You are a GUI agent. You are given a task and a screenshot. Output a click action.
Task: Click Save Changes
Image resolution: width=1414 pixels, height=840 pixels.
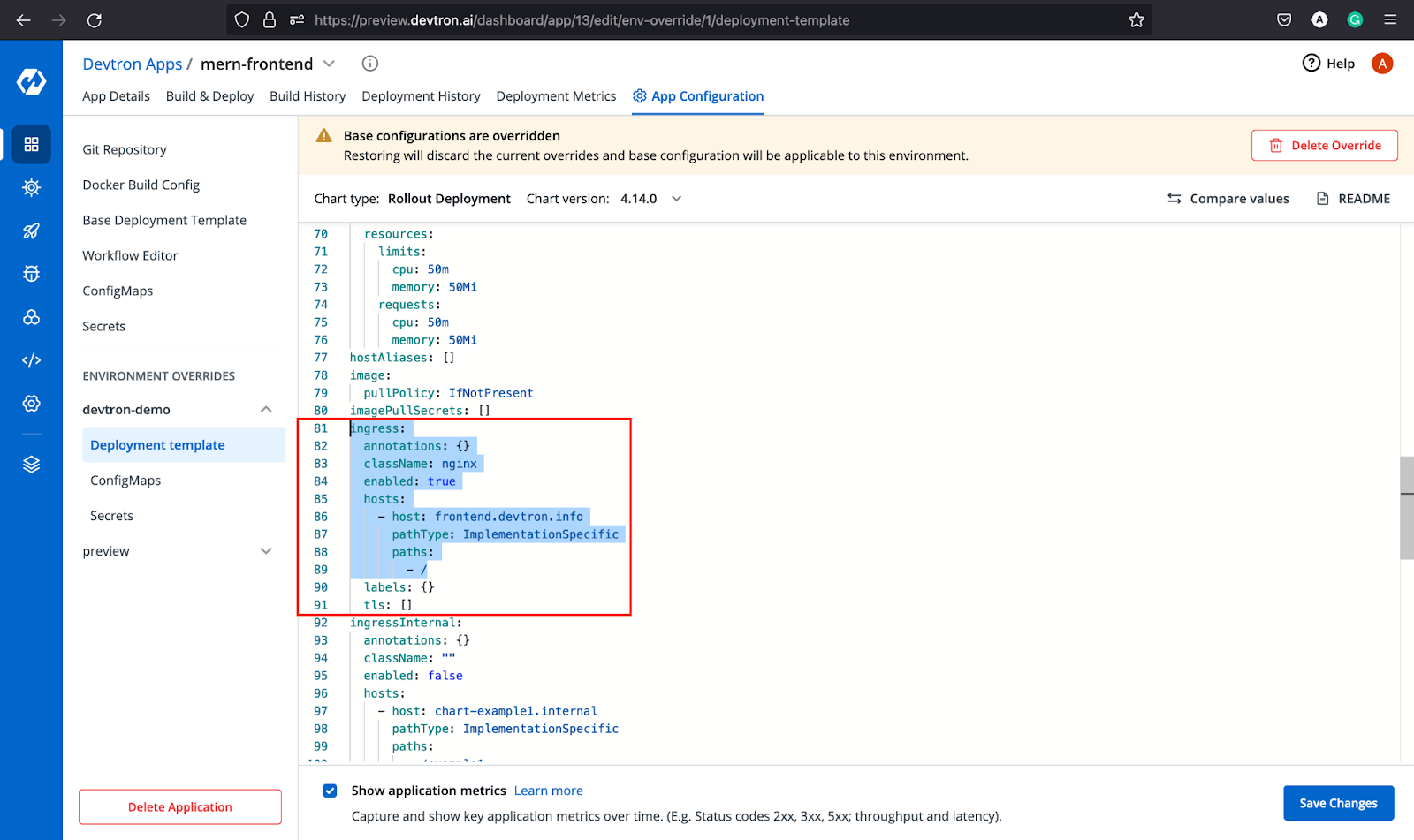pyautogui.click(x=1338, y=803)
